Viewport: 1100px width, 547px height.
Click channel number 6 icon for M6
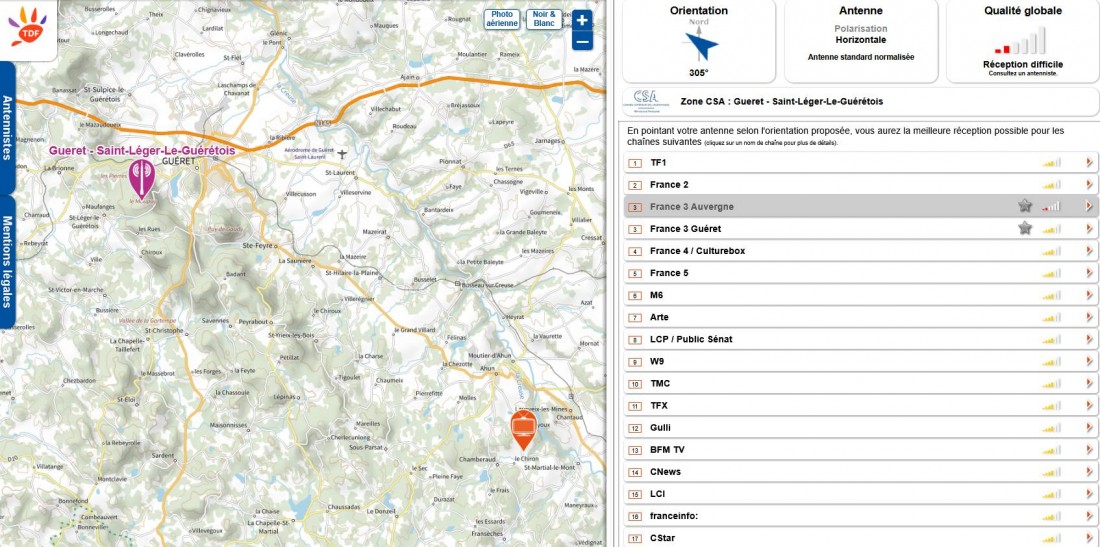pos(636,295)
